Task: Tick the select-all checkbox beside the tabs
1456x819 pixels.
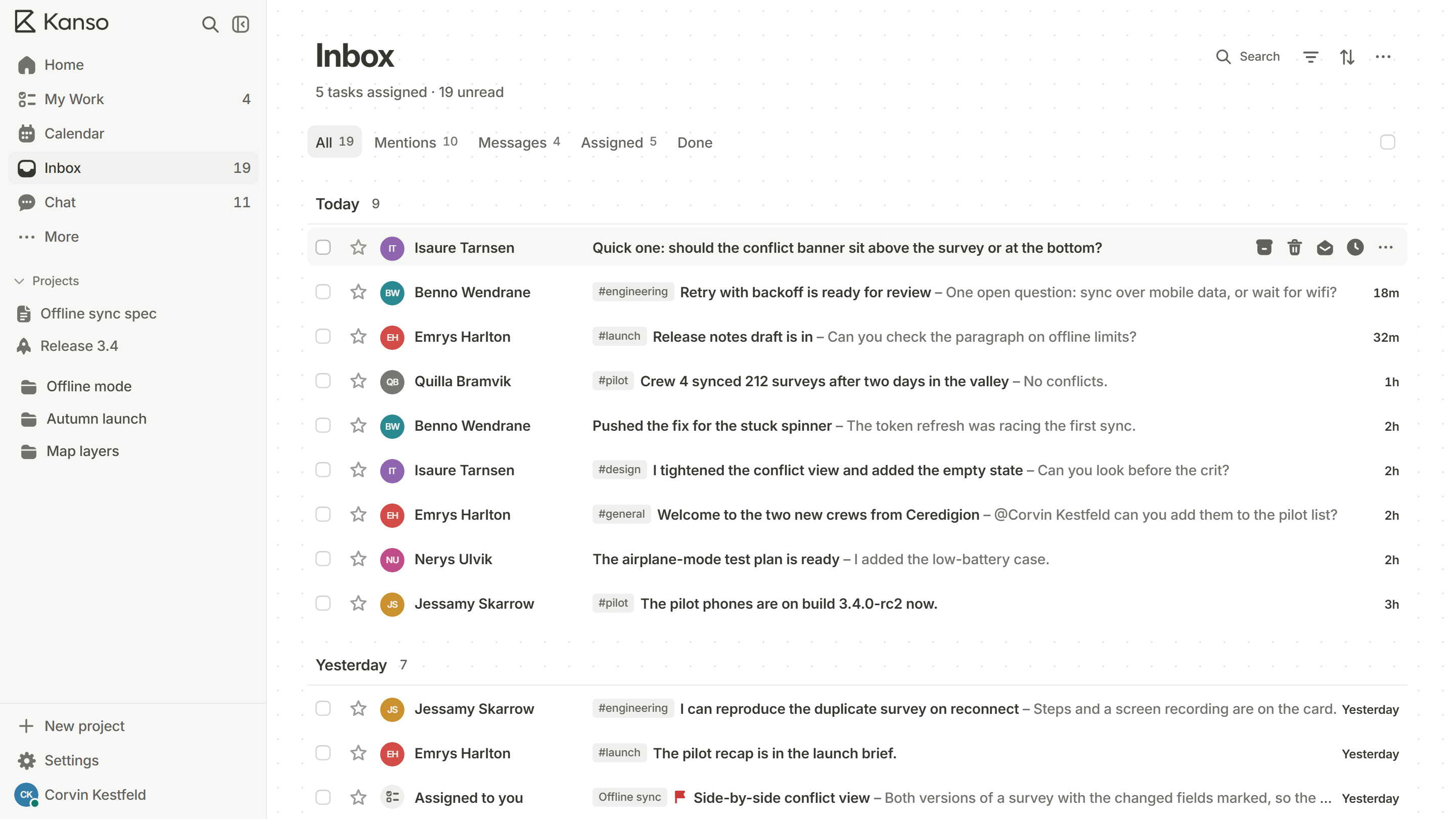Action: (x=1388, y=142)
